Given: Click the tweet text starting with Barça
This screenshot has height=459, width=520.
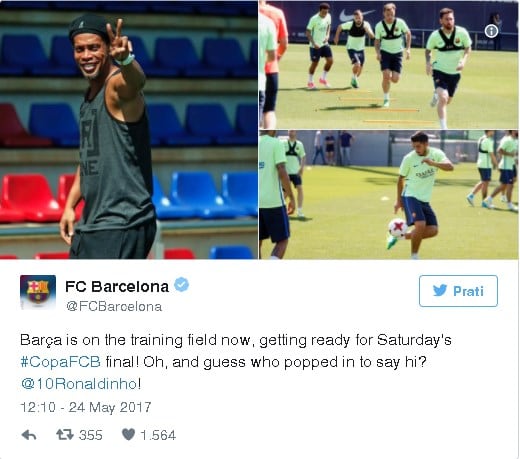Looking at the screenshot, I should 236,362.
